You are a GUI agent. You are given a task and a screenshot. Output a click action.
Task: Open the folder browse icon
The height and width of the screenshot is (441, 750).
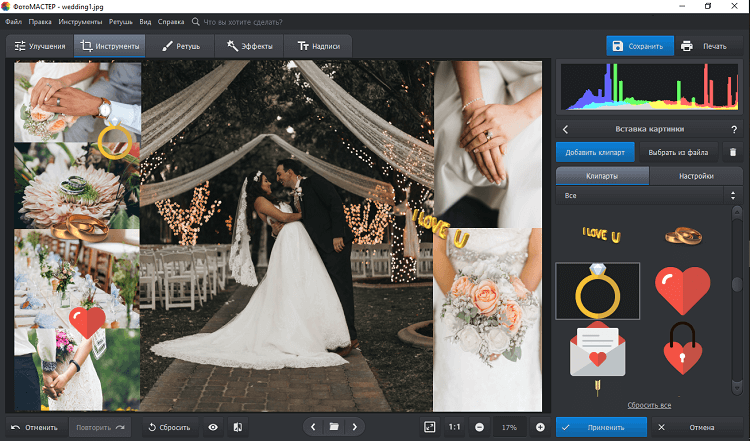point(334,427)
